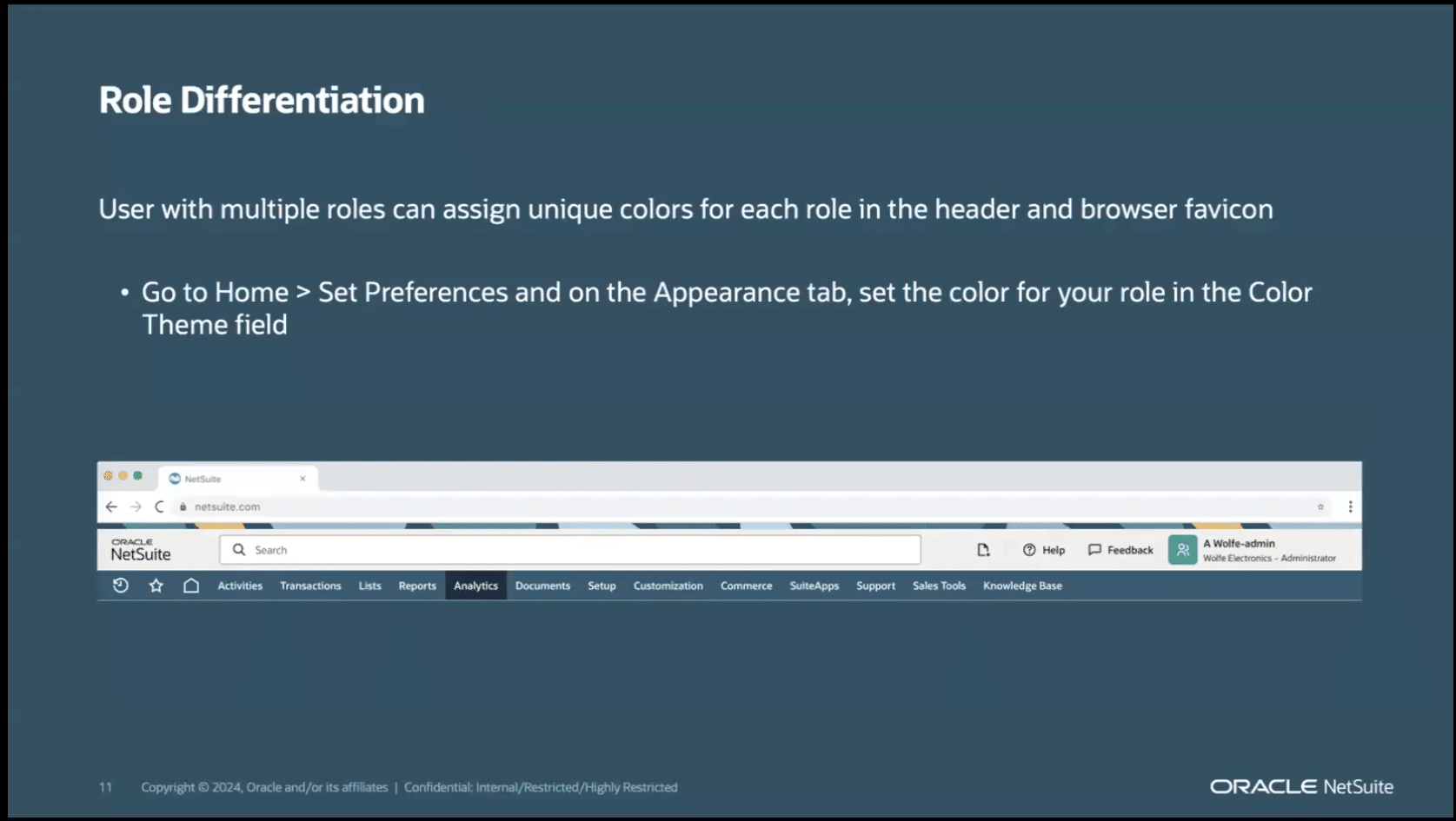Click the slide number 11

105,787
